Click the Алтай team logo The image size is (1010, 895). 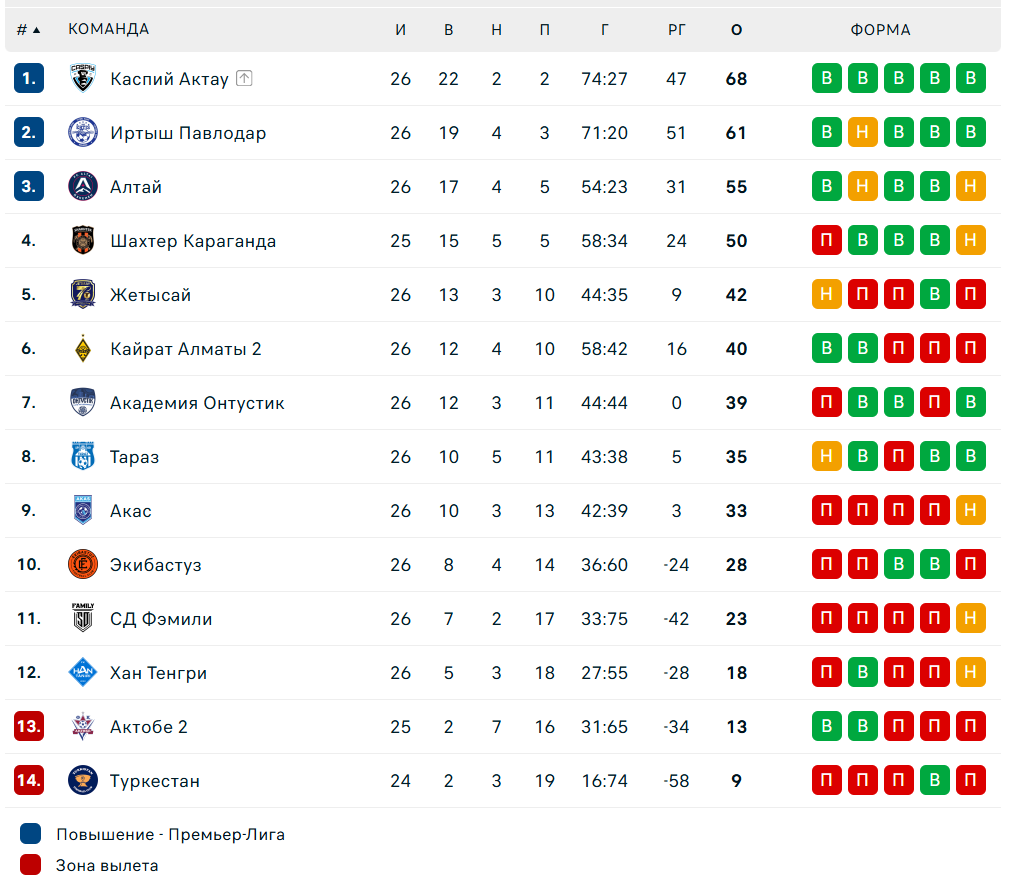coord(83,186)
